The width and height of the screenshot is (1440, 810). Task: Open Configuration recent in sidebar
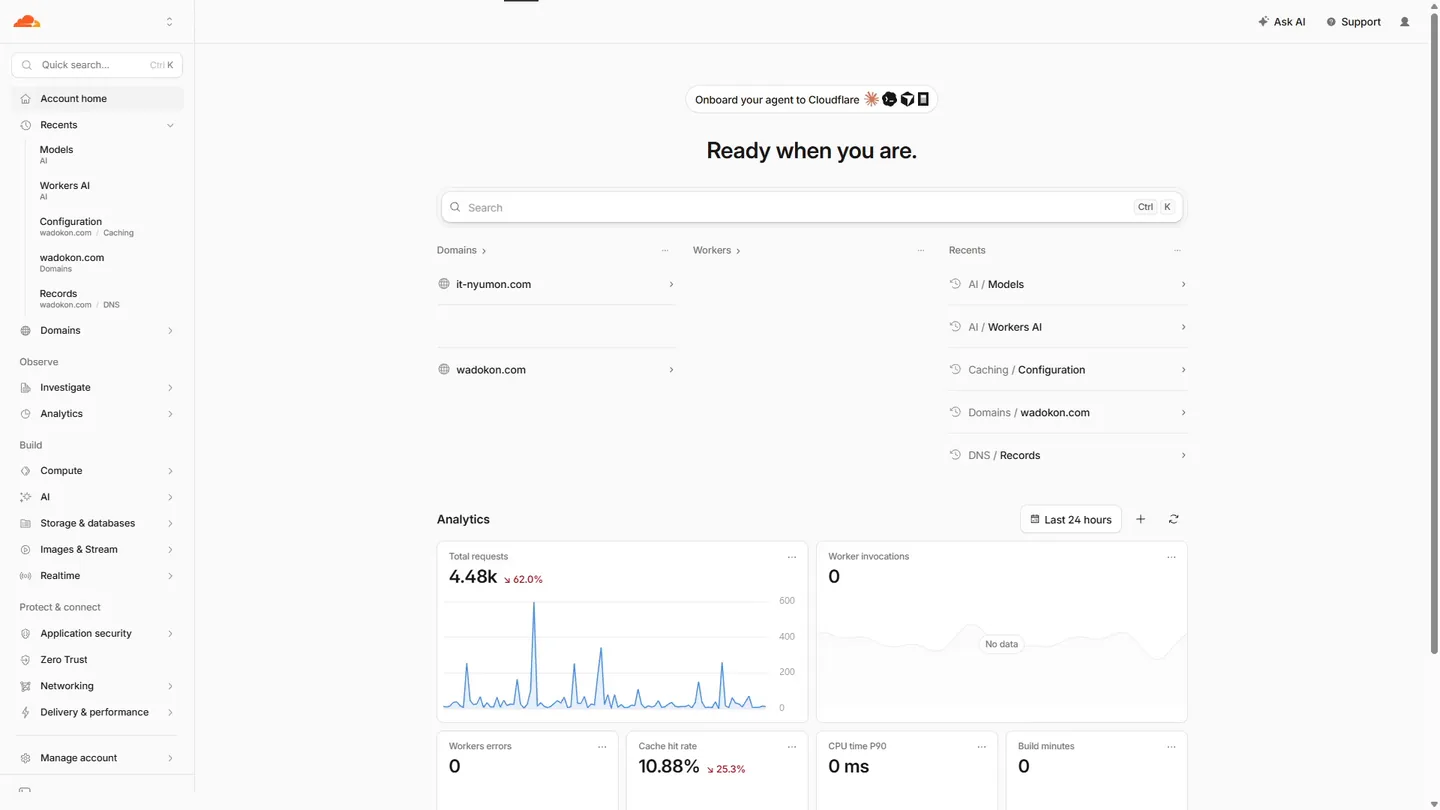[x=86, y=226]
